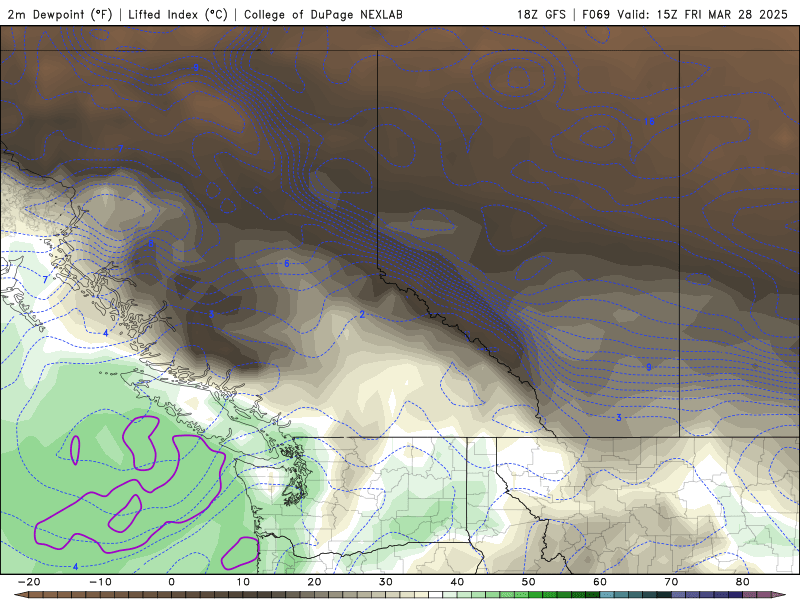Click the white colorbar segment below 40

[436, 595]
